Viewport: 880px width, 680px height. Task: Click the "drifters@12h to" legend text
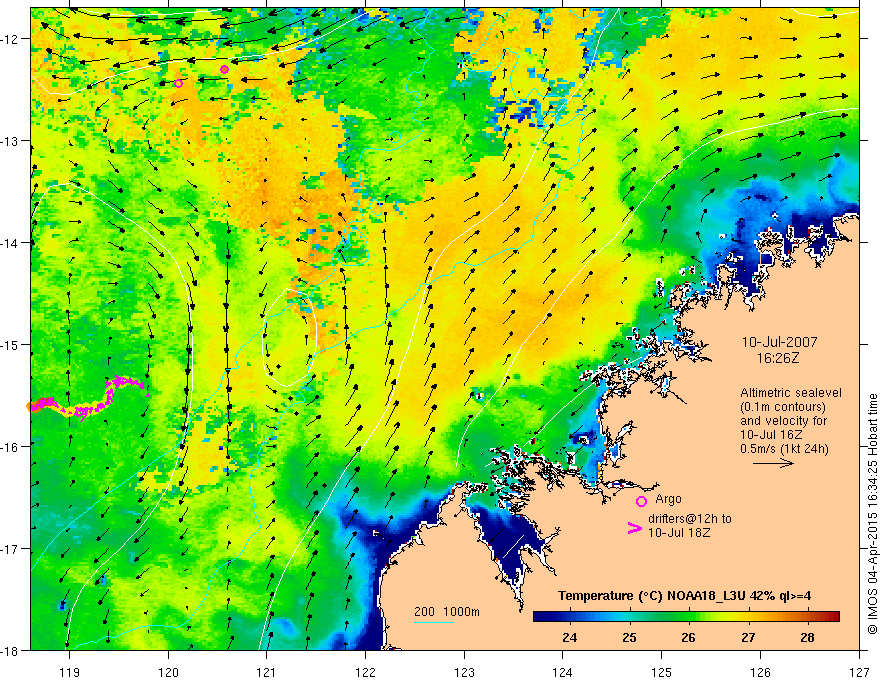pos(690,519)
